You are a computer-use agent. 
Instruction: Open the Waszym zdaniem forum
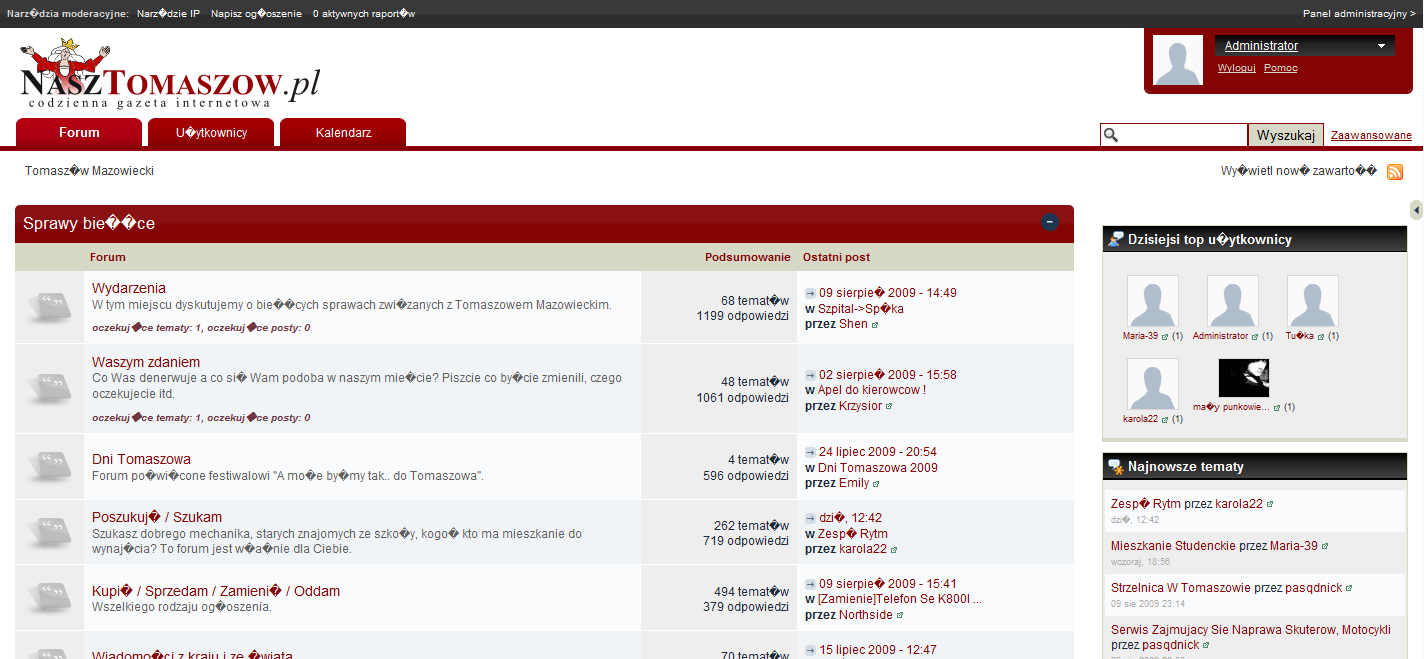[146, 362]
